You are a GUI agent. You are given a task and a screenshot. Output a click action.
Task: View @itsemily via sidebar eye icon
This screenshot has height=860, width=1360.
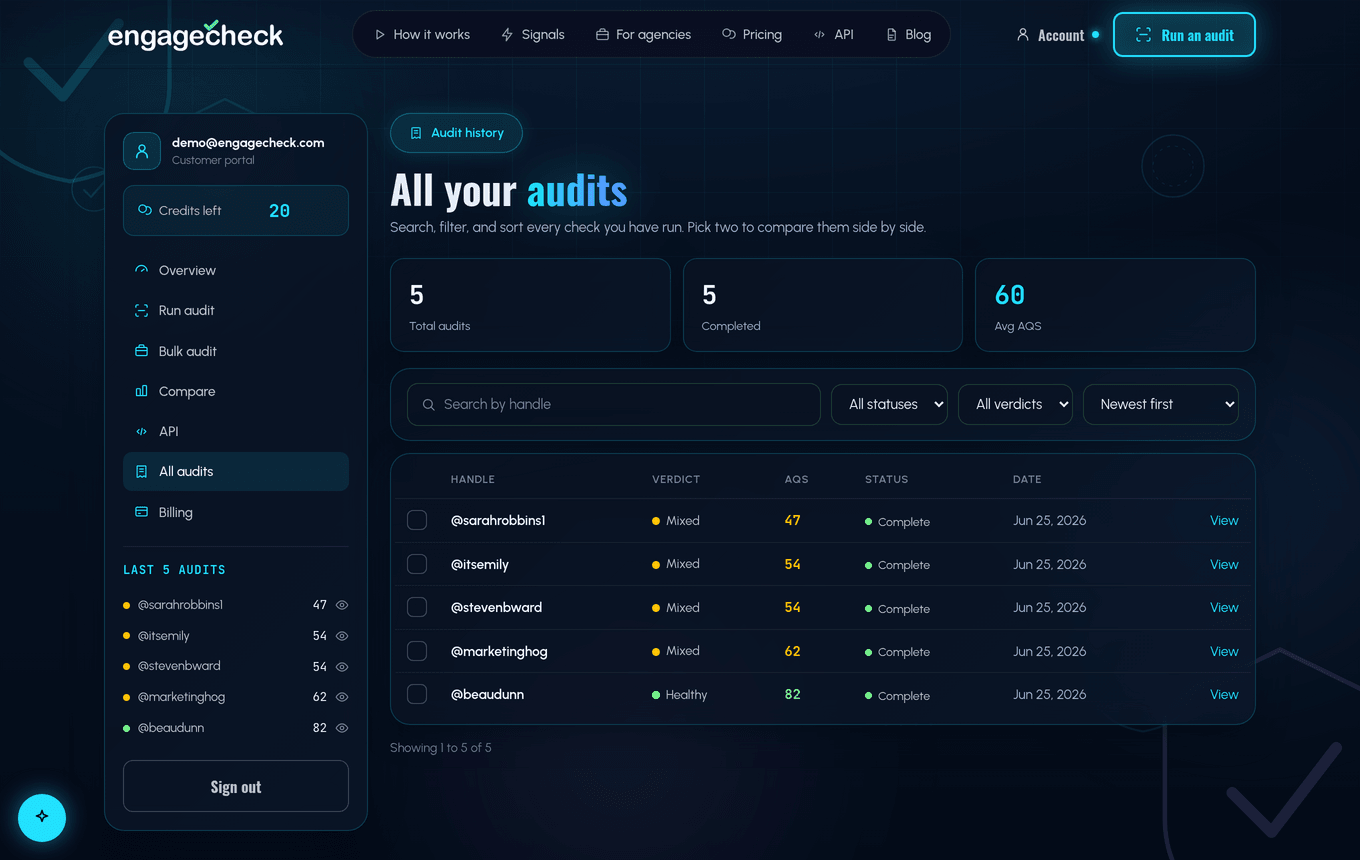point(342,636)
